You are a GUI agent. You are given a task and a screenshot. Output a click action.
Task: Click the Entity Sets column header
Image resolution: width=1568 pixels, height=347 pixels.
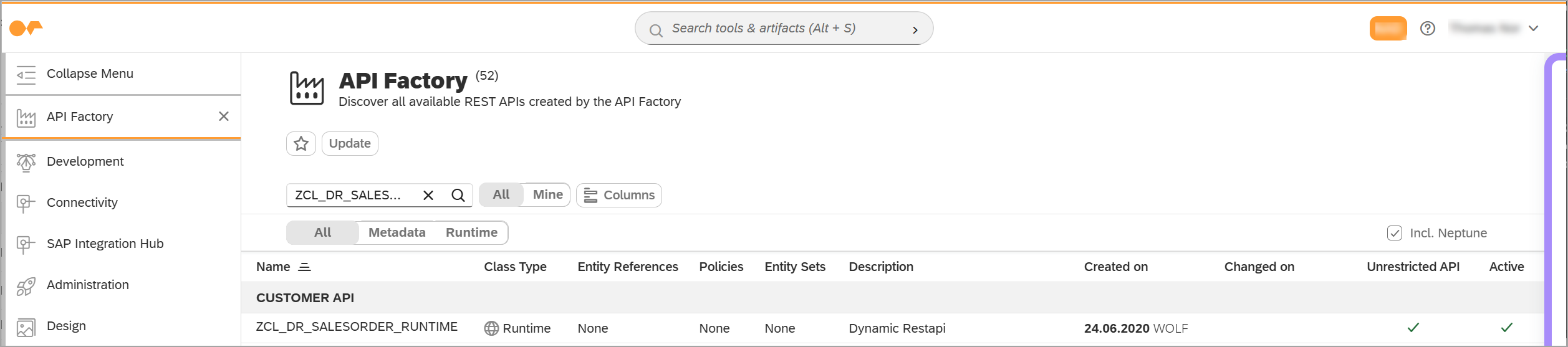pyautogui.click(x=795, y=267)
